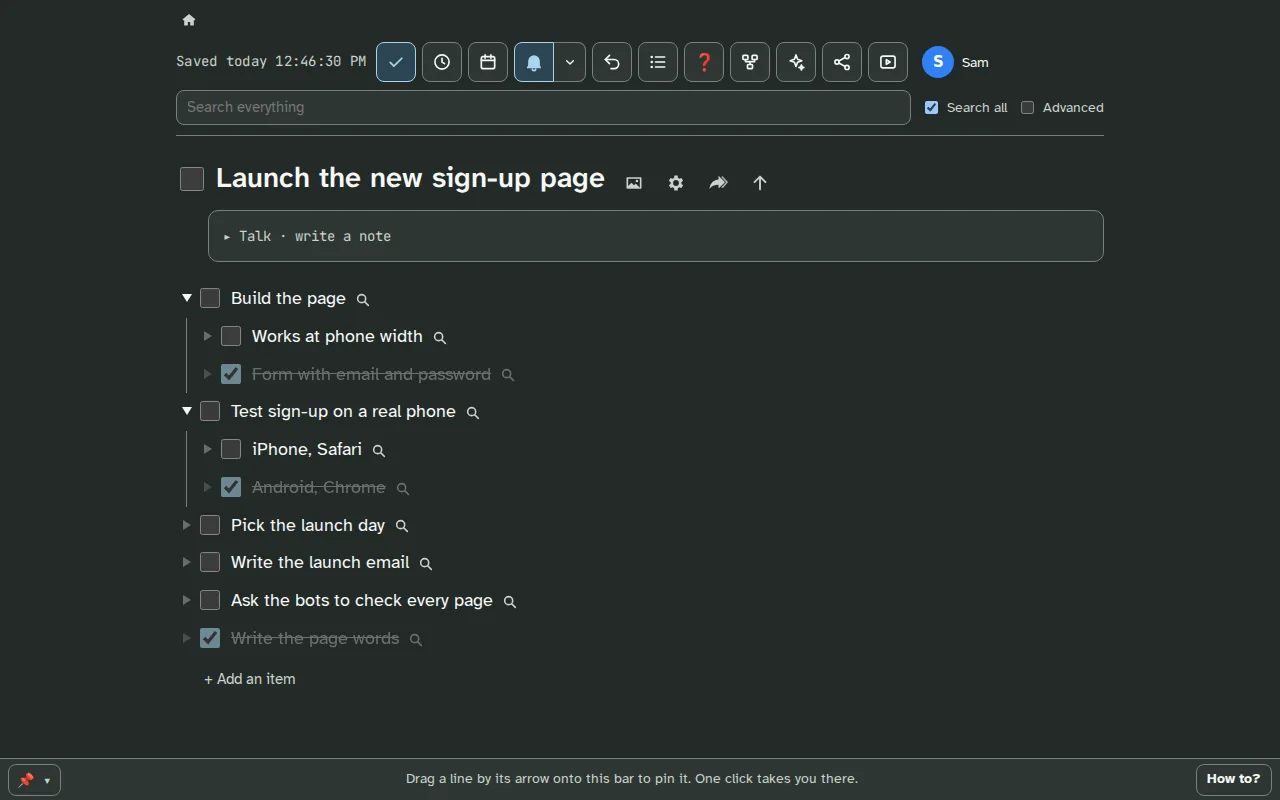1280x800 pixels.
Task: Click the bulleted list toolbar icon
Action: (658, 62)
